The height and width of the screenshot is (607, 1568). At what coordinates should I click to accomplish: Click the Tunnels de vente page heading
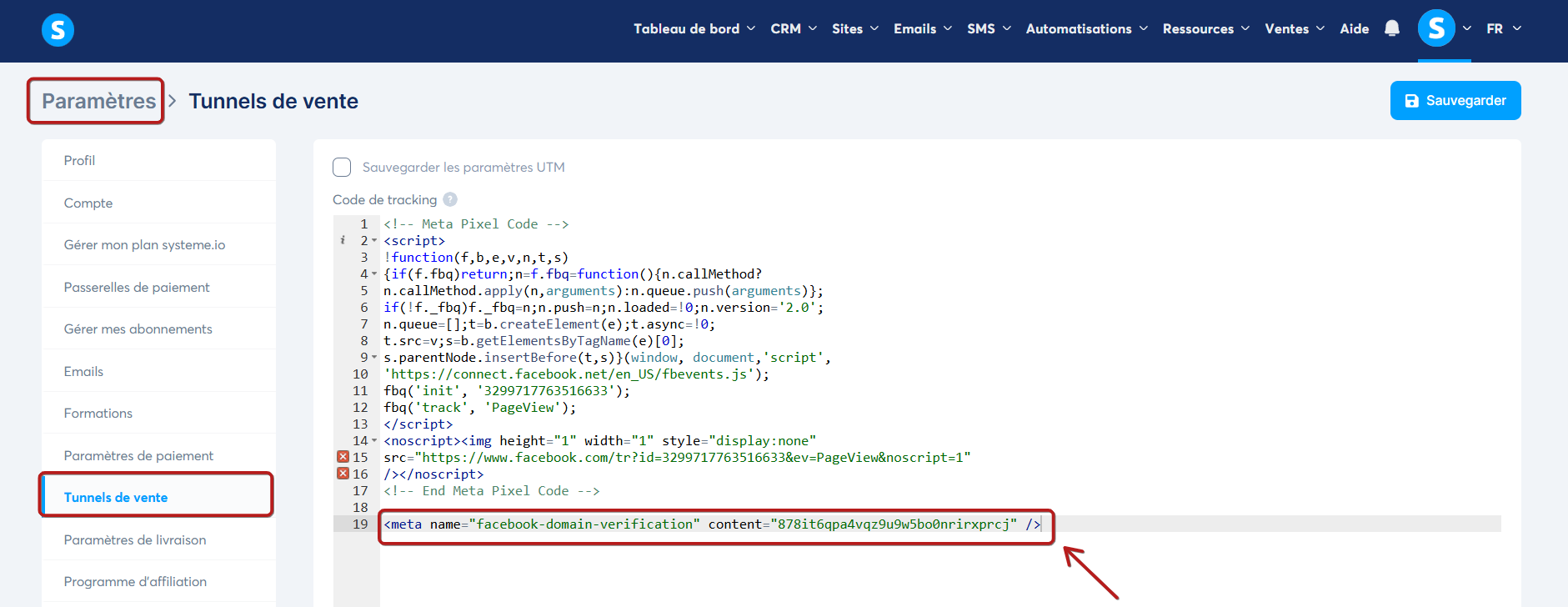pos(273,101)
